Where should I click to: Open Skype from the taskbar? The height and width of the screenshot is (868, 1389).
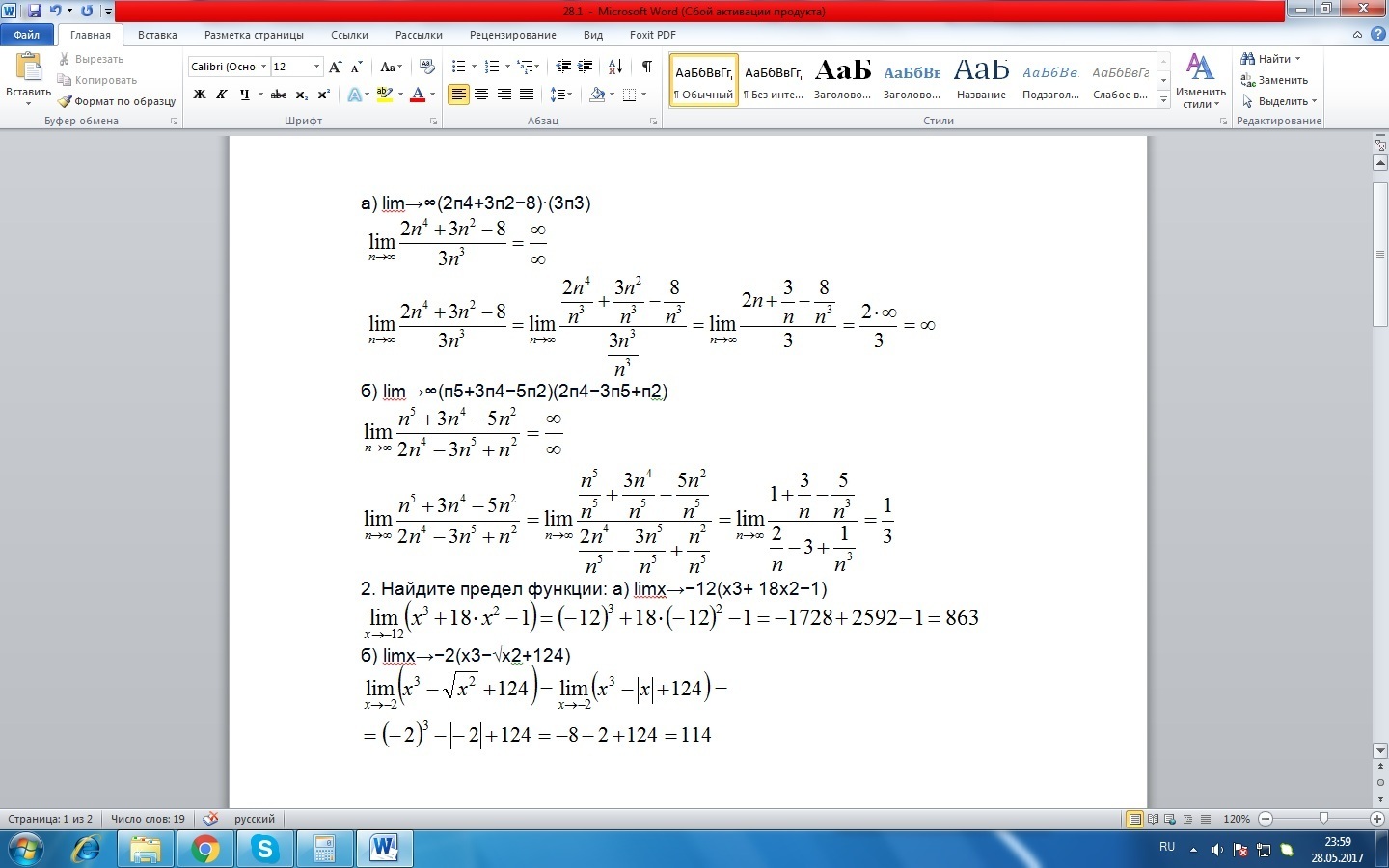[264, 849]
